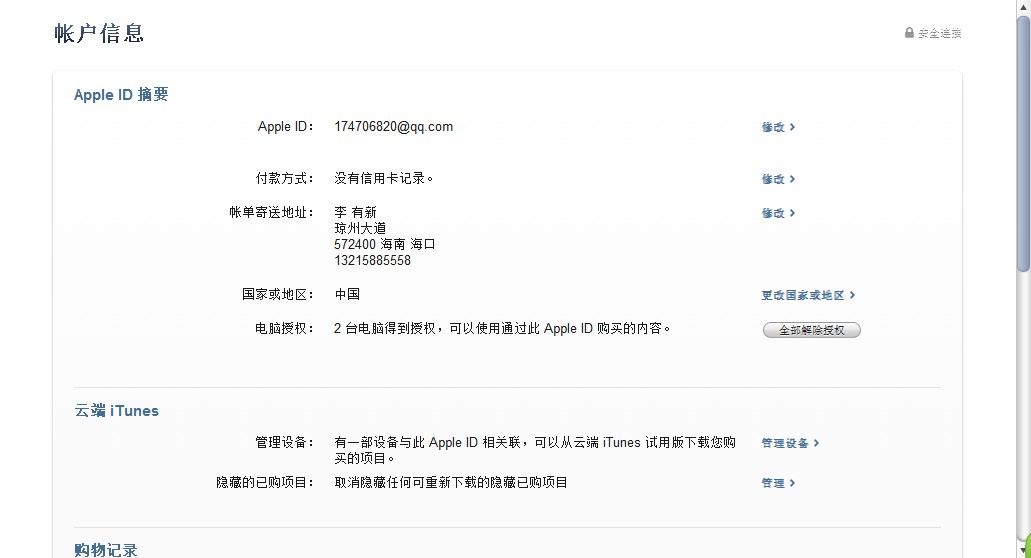Click the 帐户信息 page title
The image size is (1031, 558).
click(x=99, y=33)
